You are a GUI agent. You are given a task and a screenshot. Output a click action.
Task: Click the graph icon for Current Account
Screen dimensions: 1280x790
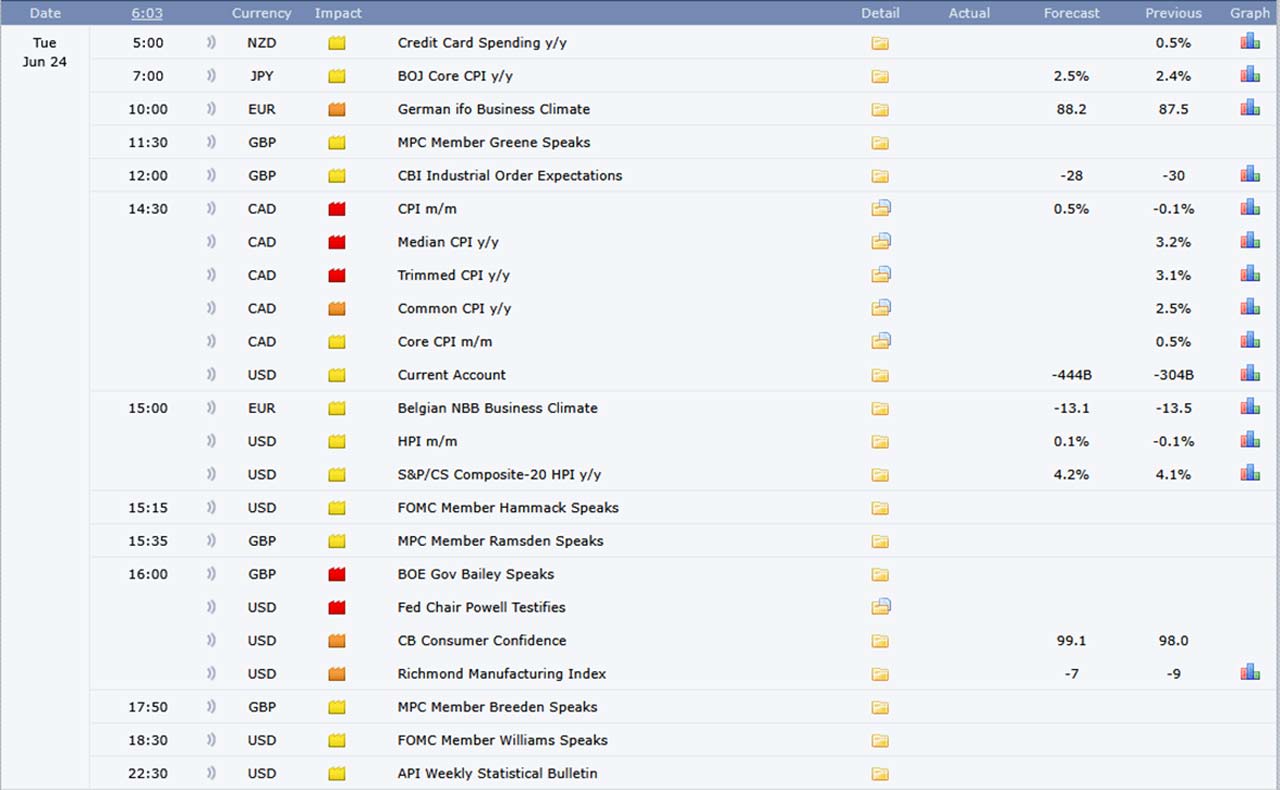click(1250, 374)
